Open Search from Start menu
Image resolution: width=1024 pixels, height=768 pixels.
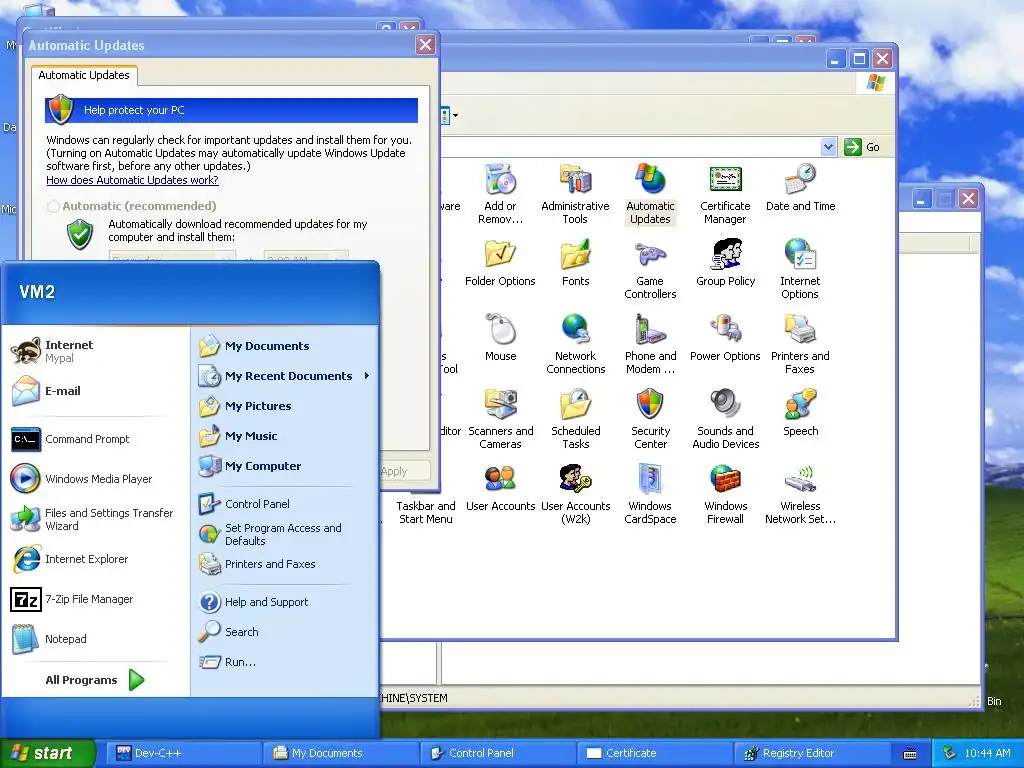click(x=284, y=632)
